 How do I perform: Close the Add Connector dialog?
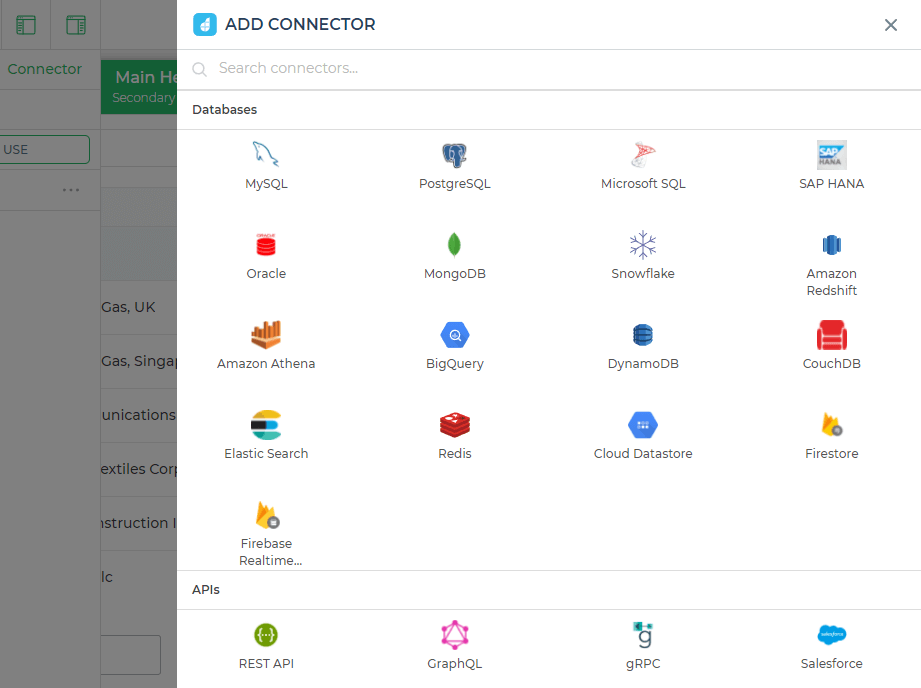891,25
